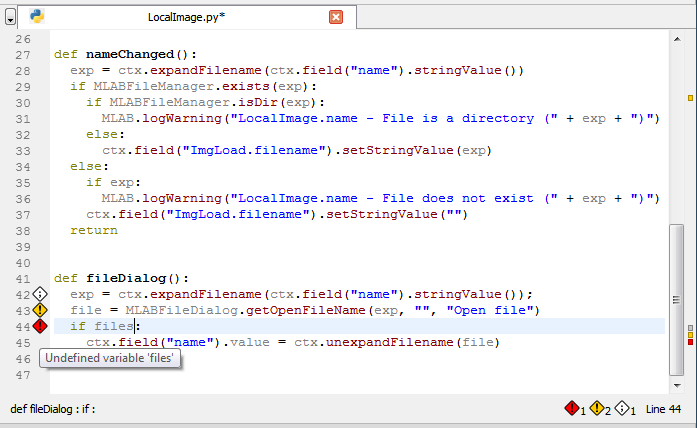Screen dimensions: 697x428
Task: Click the yellow warning icon at line 43
Action: tap(40, 310)
